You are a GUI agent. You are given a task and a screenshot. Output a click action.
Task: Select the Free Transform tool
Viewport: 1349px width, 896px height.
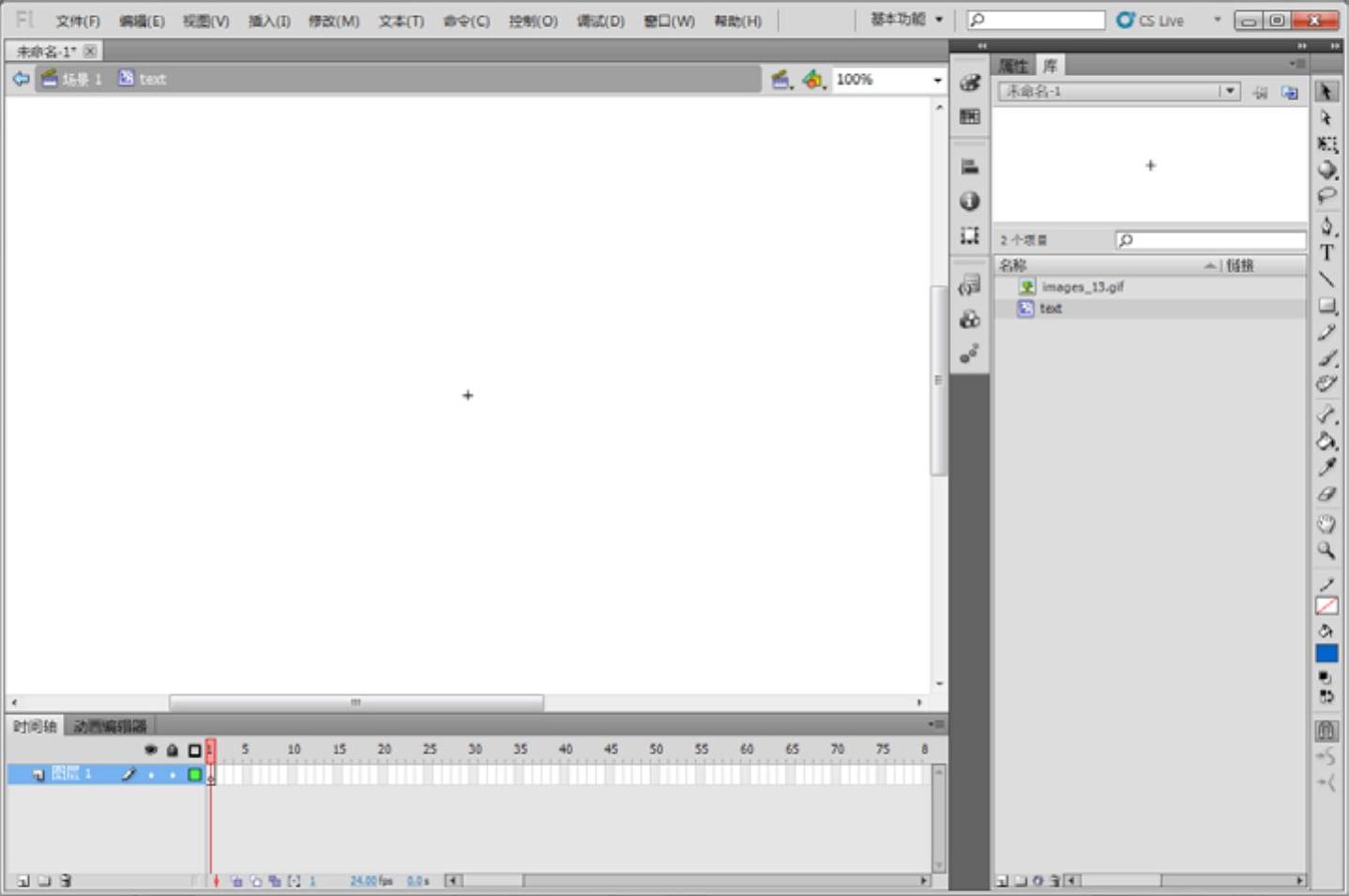(x=1326, y=144)
